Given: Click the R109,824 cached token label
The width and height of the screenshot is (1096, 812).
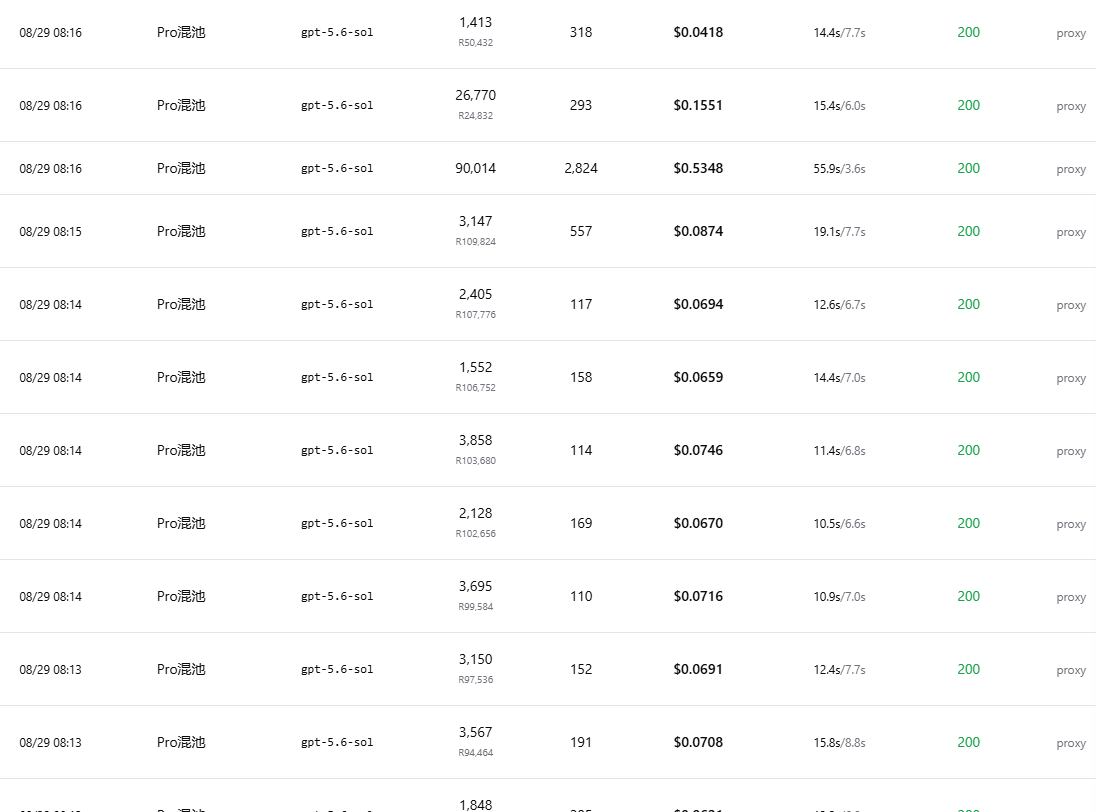Looking at the screenshot, I should 475,242.
